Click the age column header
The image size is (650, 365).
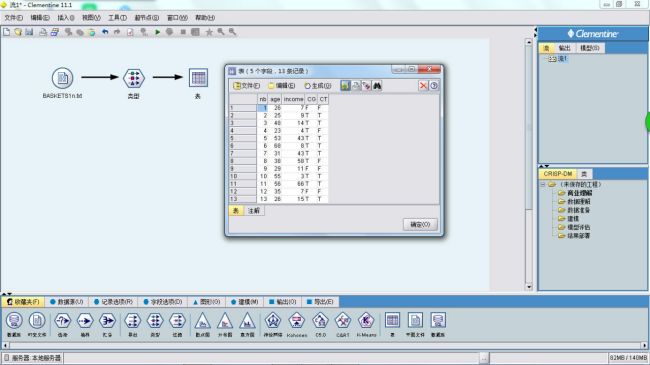click(x=275, y=99)
